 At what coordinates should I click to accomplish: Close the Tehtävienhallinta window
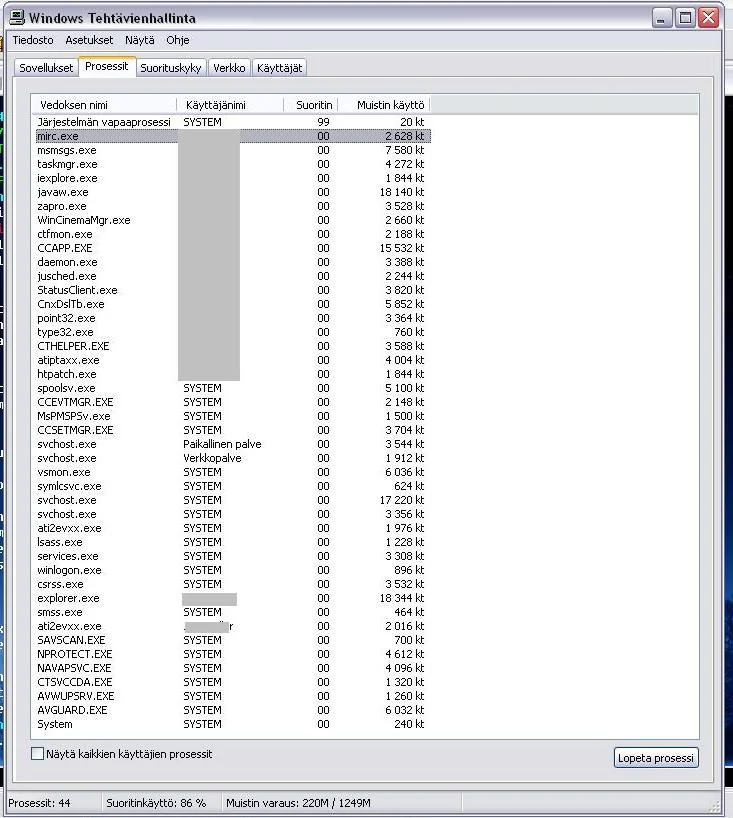[708, 17]
